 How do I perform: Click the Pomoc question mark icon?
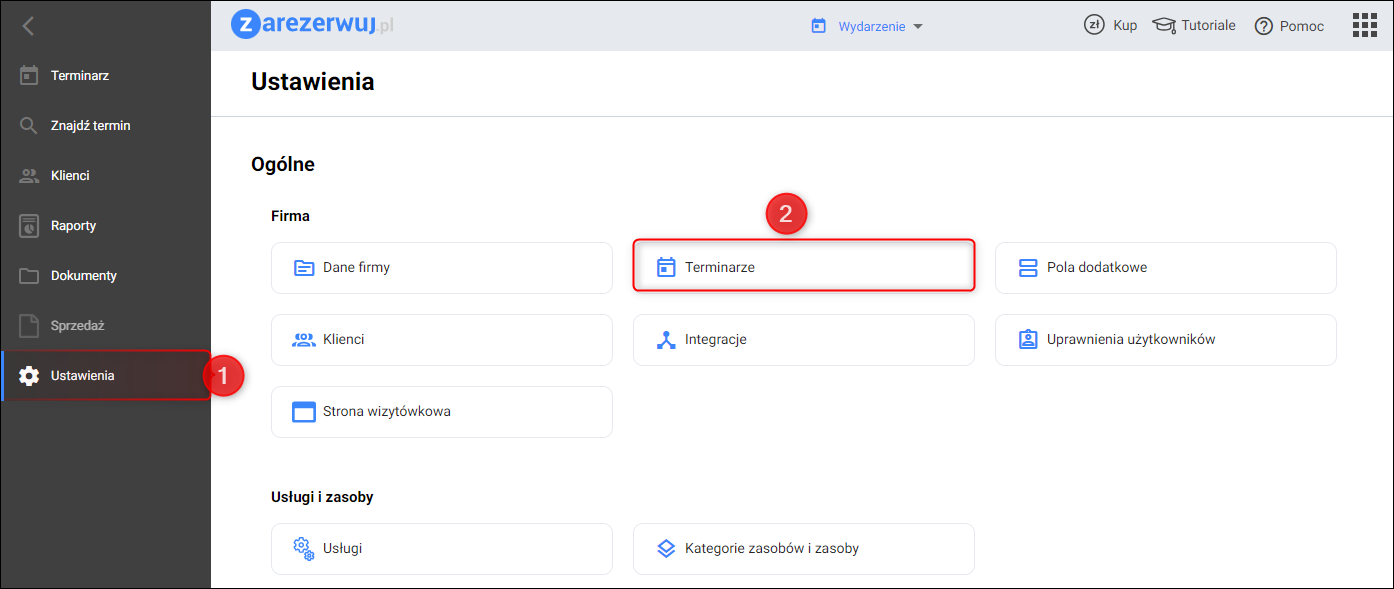pyautogui.click(x=1264, y=26)
